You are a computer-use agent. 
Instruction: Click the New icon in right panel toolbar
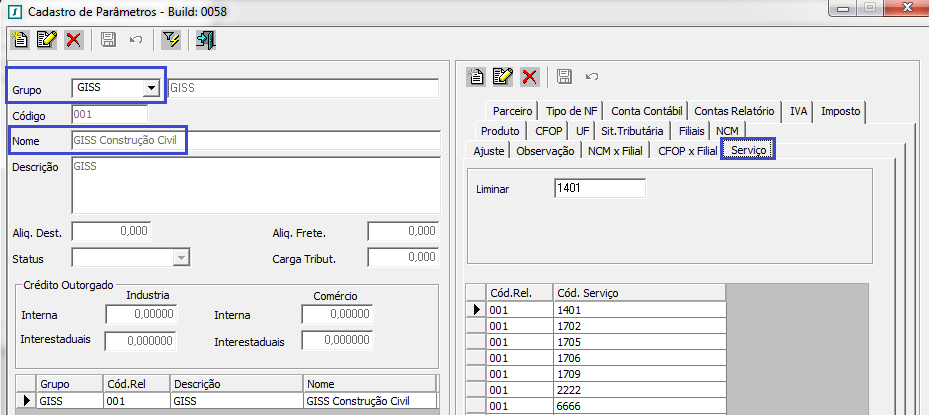click(477, 76)
